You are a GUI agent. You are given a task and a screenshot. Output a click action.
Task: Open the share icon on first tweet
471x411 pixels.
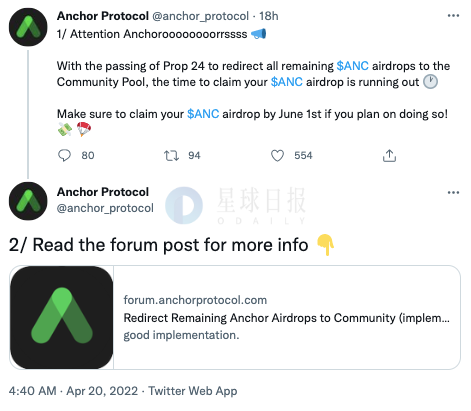pos(389,155)
